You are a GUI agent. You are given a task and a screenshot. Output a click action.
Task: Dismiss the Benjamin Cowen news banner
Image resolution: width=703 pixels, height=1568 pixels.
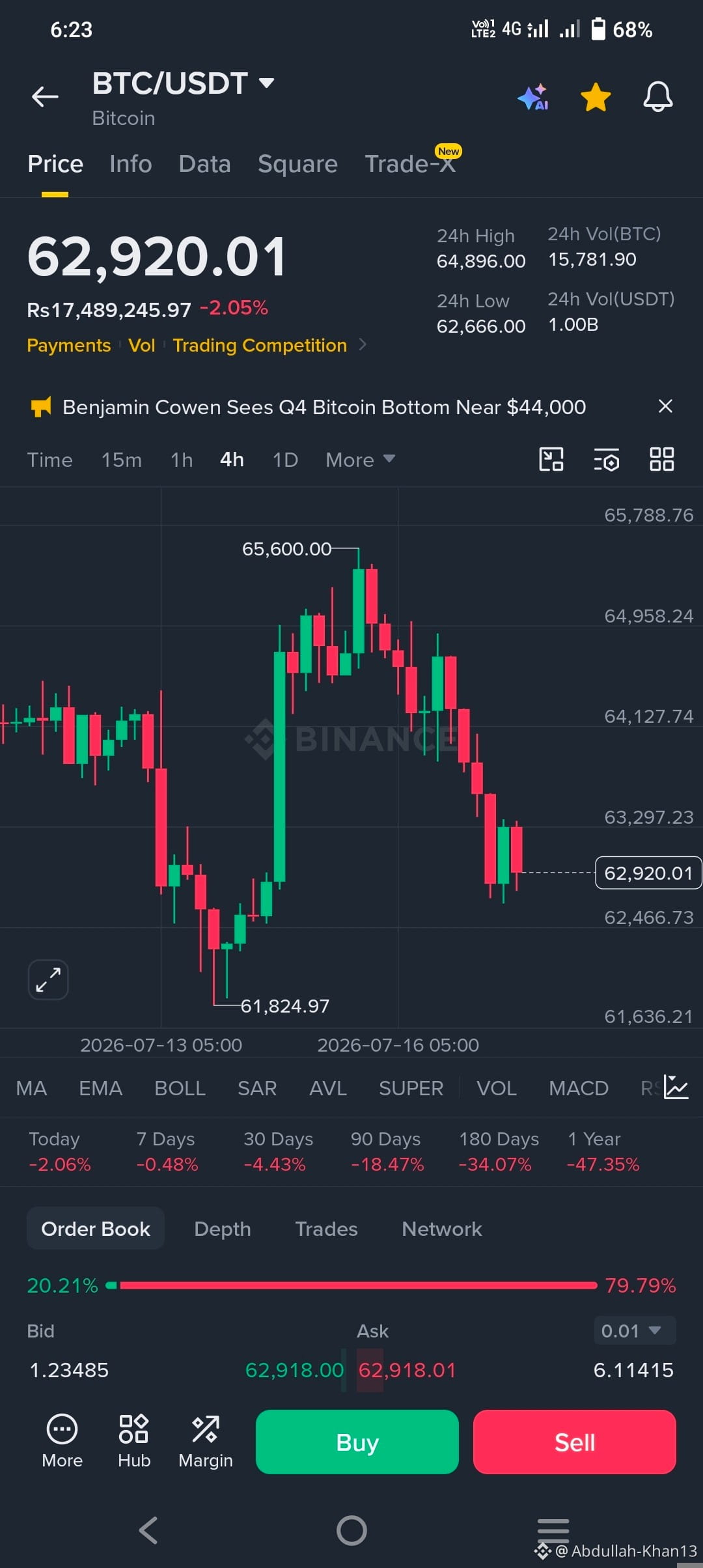(x=665, y=406)
